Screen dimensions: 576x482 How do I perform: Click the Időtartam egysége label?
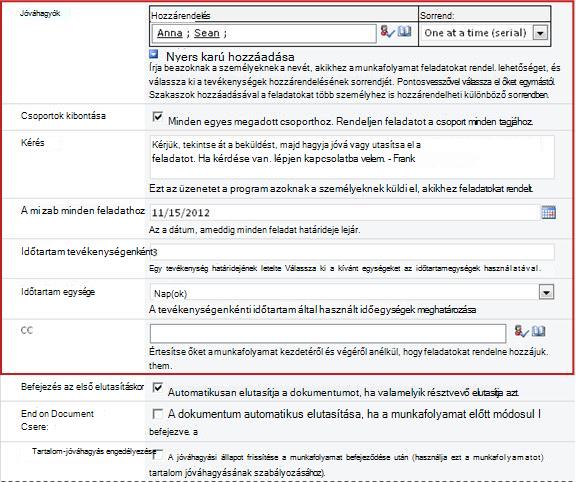(58, 292)
